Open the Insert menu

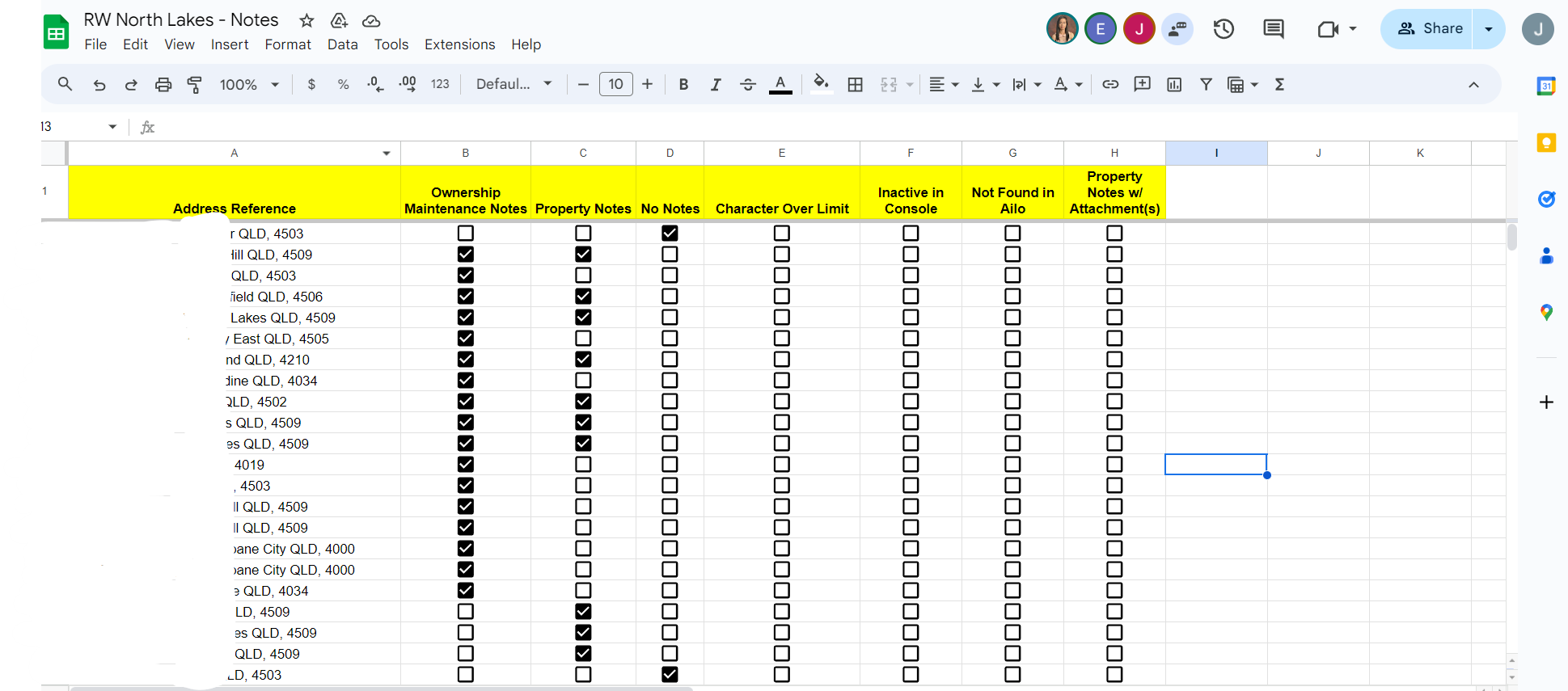(230, 44)
